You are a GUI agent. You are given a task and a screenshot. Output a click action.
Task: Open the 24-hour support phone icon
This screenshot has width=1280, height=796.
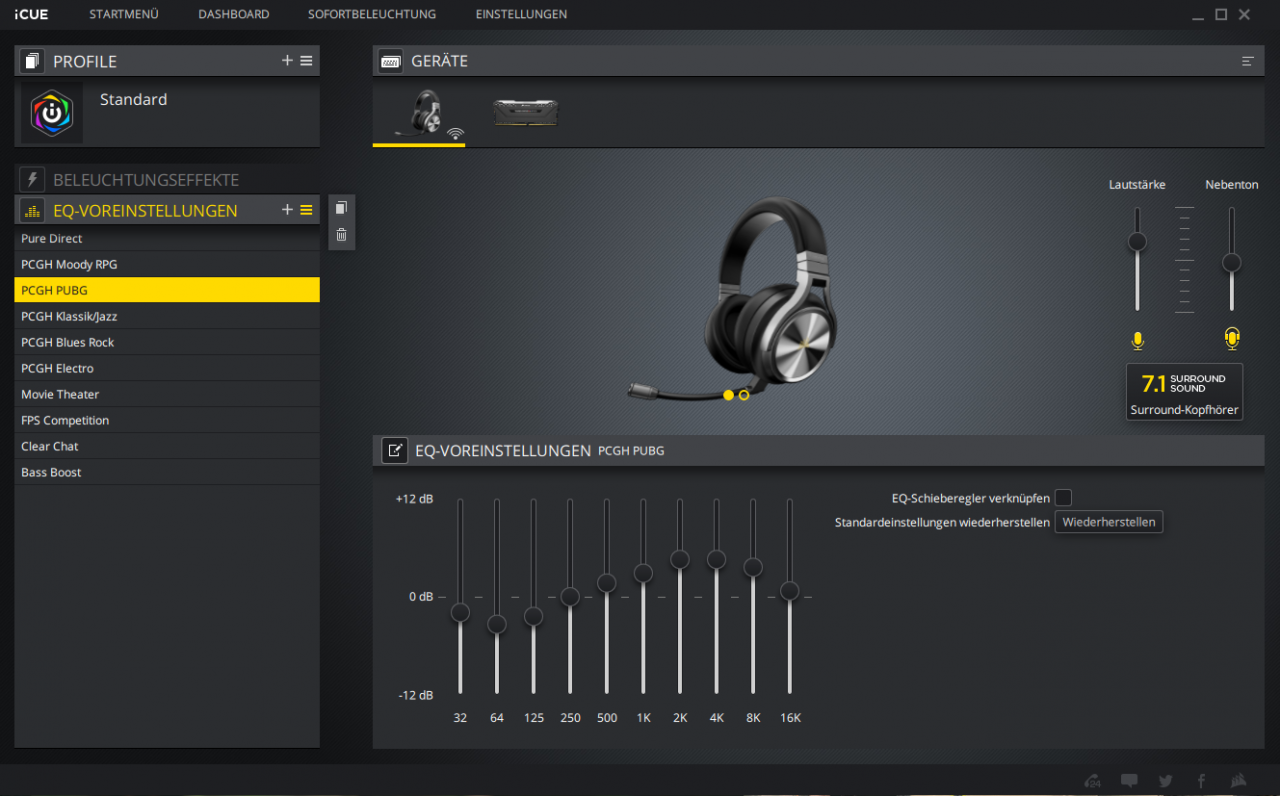point(1093,781)
